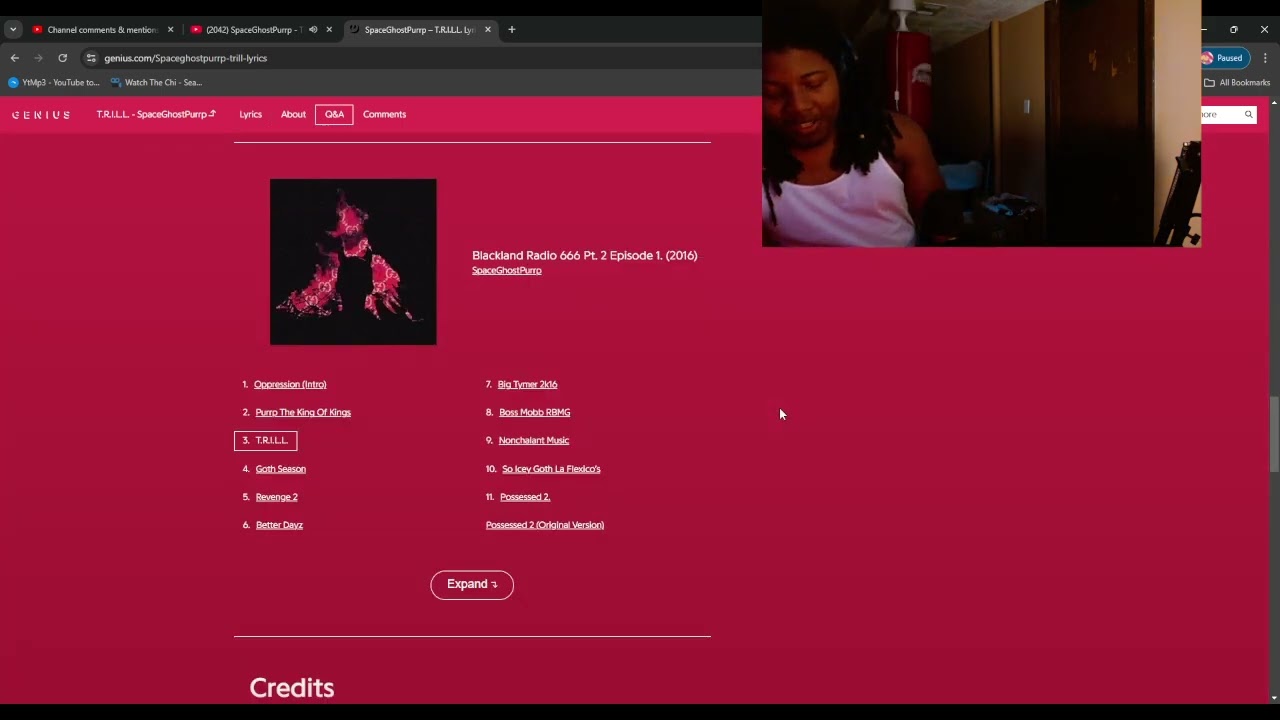Close the Genius T.R.I.L.L. lyrics tab
This screenshot has width=1280, height=720.
pos(488,30)
